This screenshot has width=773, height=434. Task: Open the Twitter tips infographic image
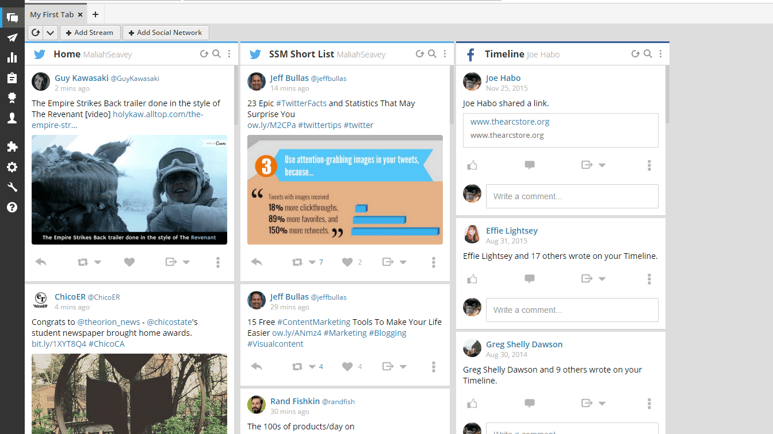345,190
